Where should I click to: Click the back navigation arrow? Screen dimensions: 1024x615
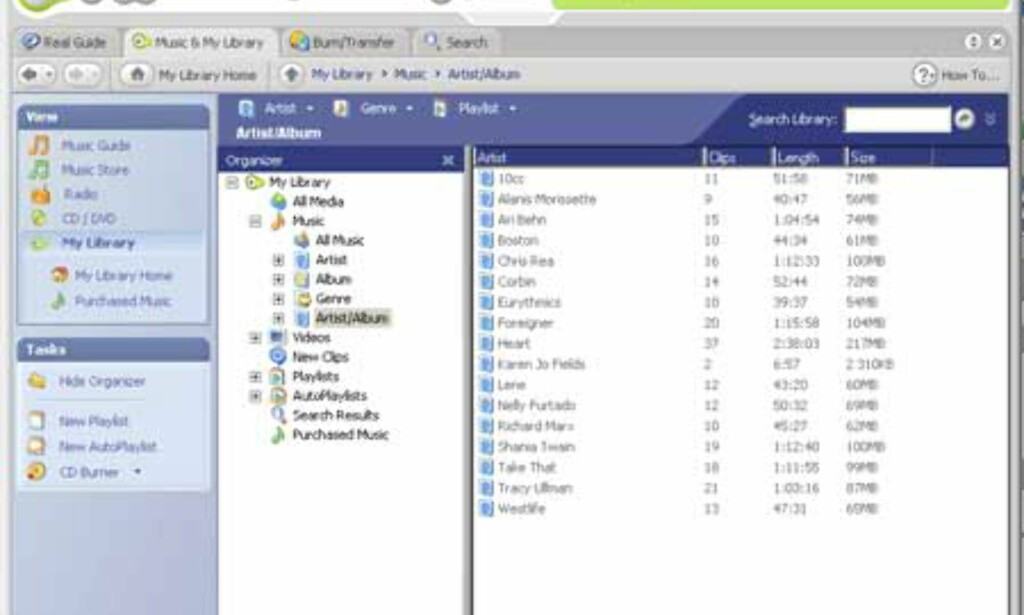click(29, 74)
